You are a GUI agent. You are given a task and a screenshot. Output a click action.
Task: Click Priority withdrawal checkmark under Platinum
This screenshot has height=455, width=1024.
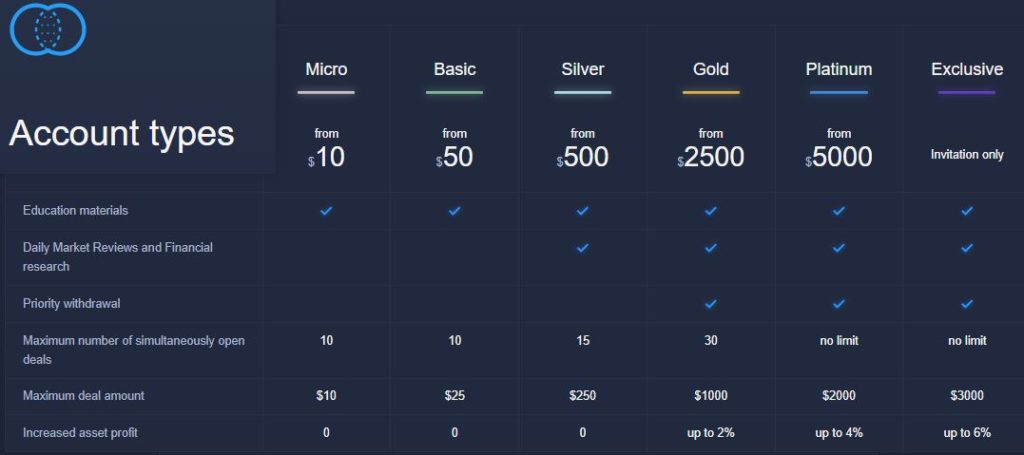pyautogui.click(x=839, y=304)
